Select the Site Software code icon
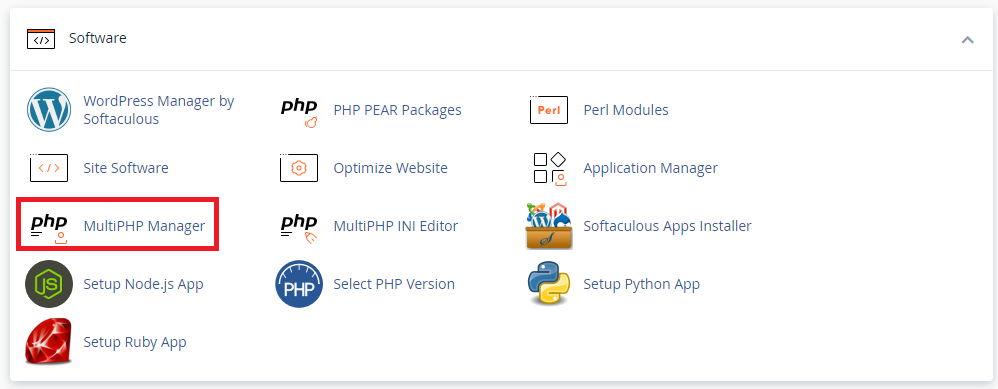The image size is (998, 389). pyautogui.click(x=48, y=167)
